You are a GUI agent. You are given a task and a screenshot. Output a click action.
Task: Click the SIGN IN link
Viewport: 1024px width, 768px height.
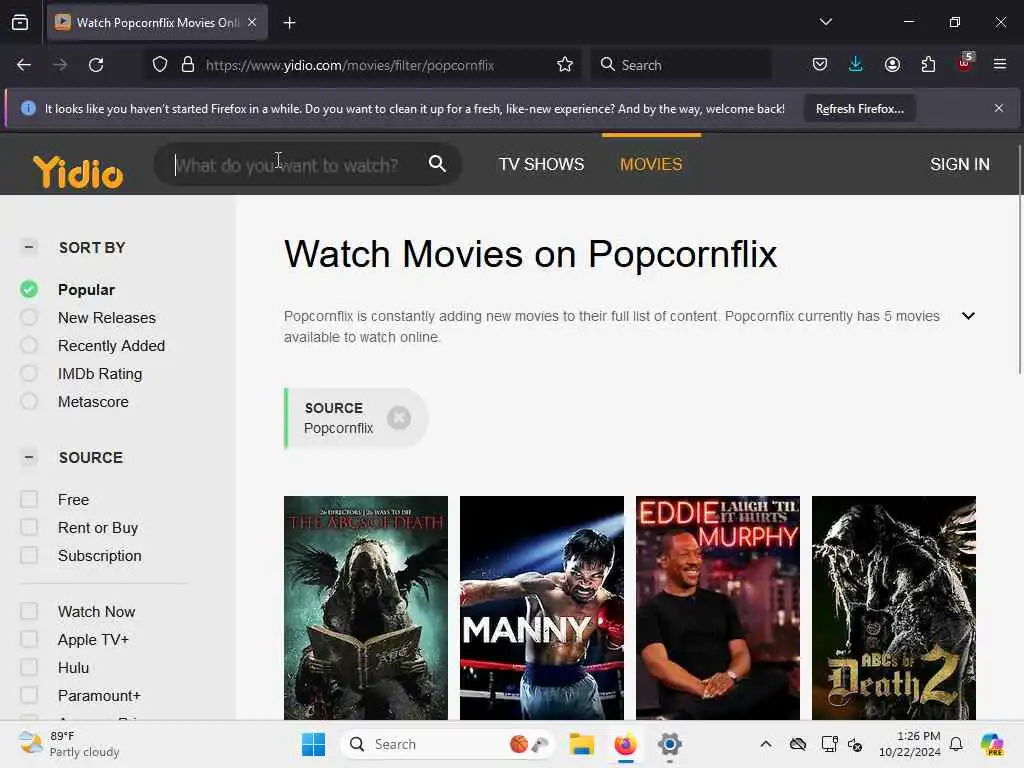959,164
